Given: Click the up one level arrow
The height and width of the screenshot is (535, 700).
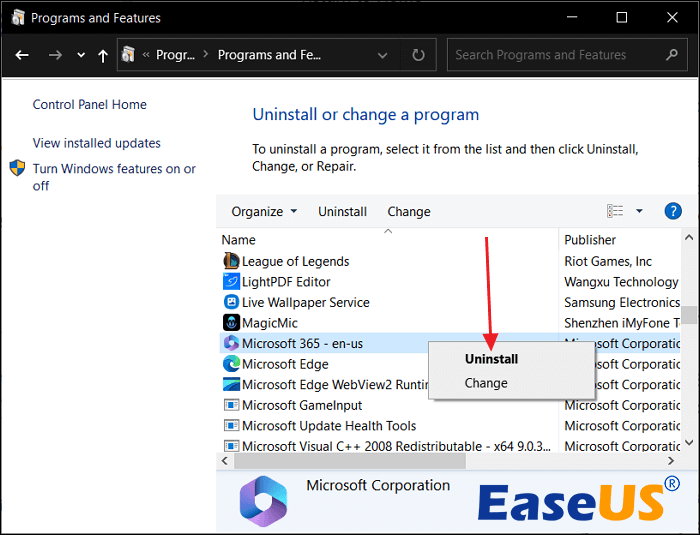Looking at the screenshot, I should [103, 55].
